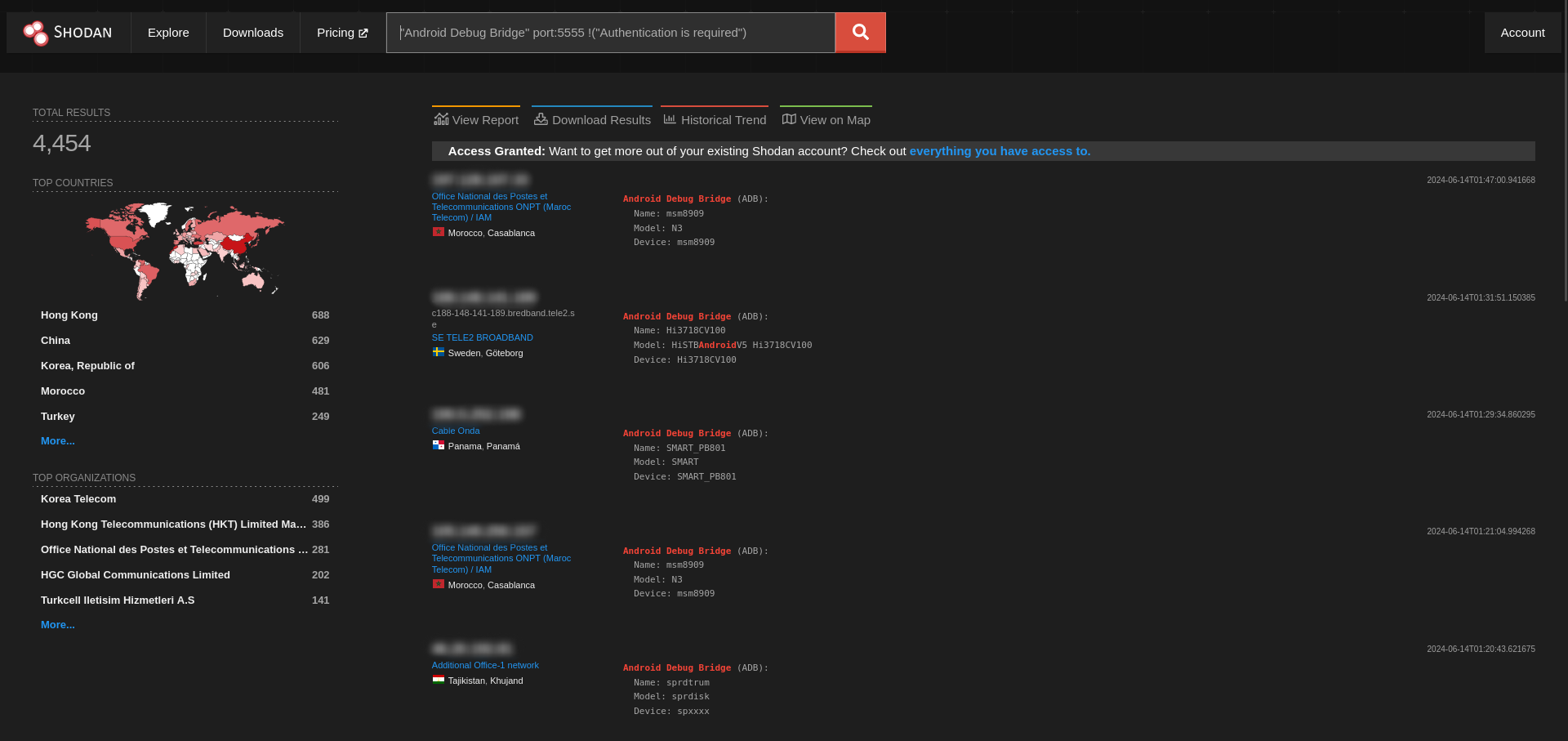Viewport: 1568px width, 741px height.
Task: Click the View on Map icon
Action: (789, 119)
